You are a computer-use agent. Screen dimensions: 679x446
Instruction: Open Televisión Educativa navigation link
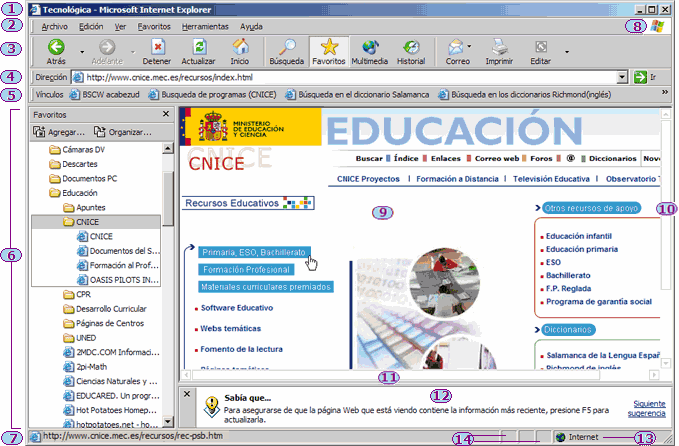551,179
